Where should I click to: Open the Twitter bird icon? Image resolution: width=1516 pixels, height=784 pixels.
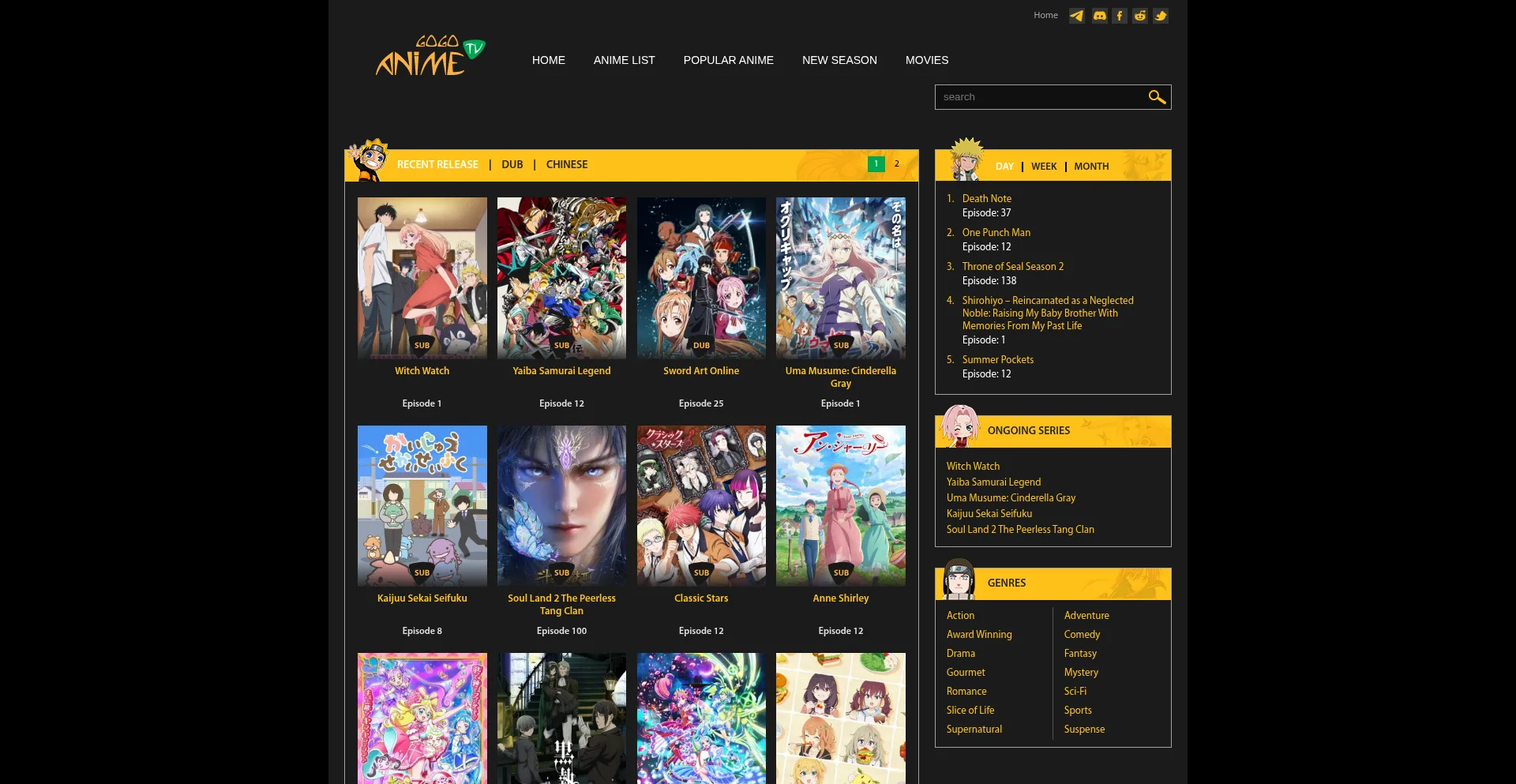pyautogui.click(x=1161, y=16)
